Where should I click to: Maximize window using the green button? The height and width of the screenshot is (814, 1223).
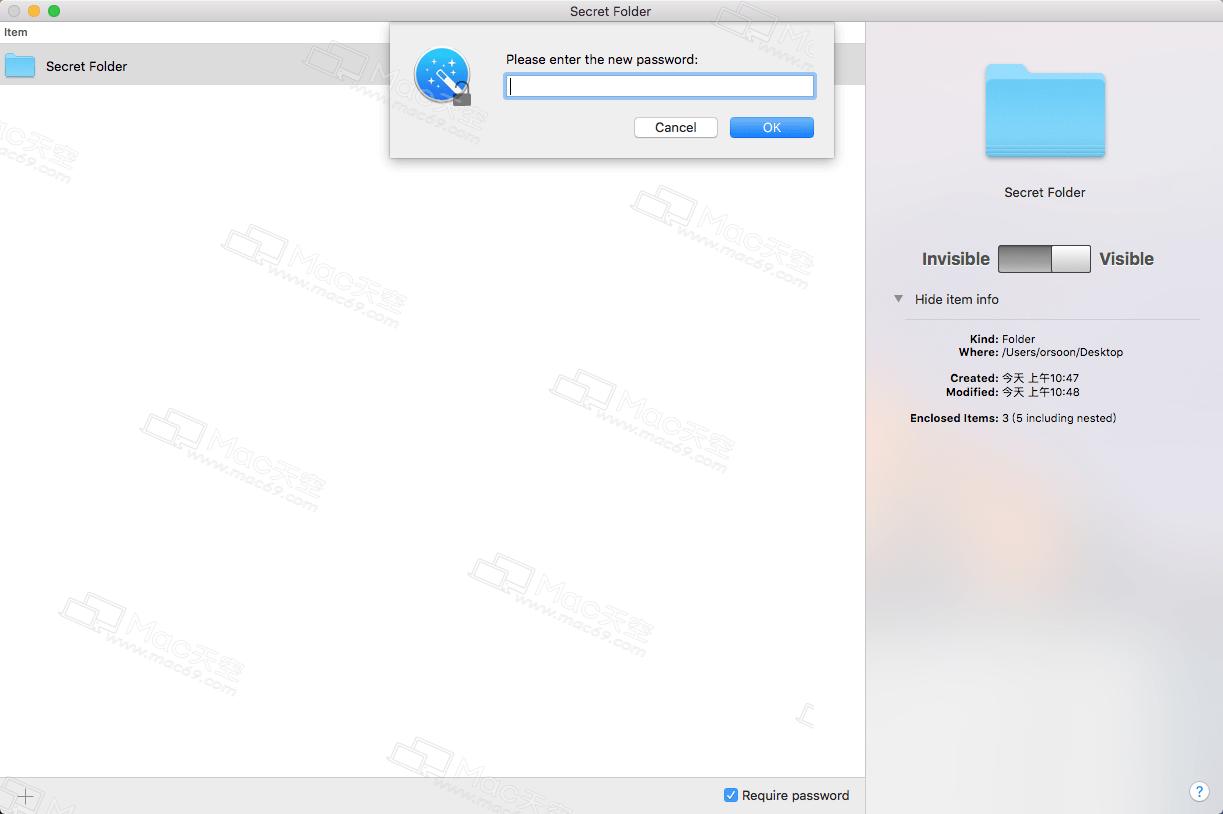(x=54, y=11)
